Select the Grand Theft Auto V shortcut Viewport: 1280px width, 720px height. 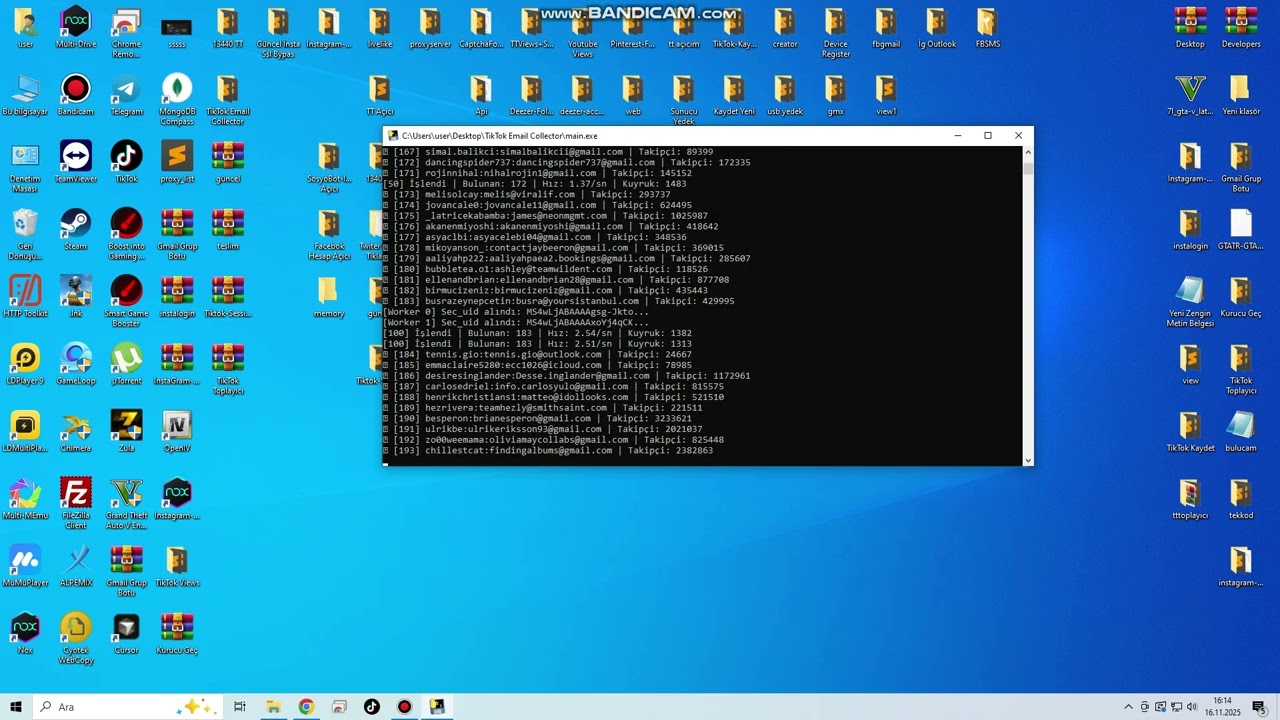(x=126, y=503)
